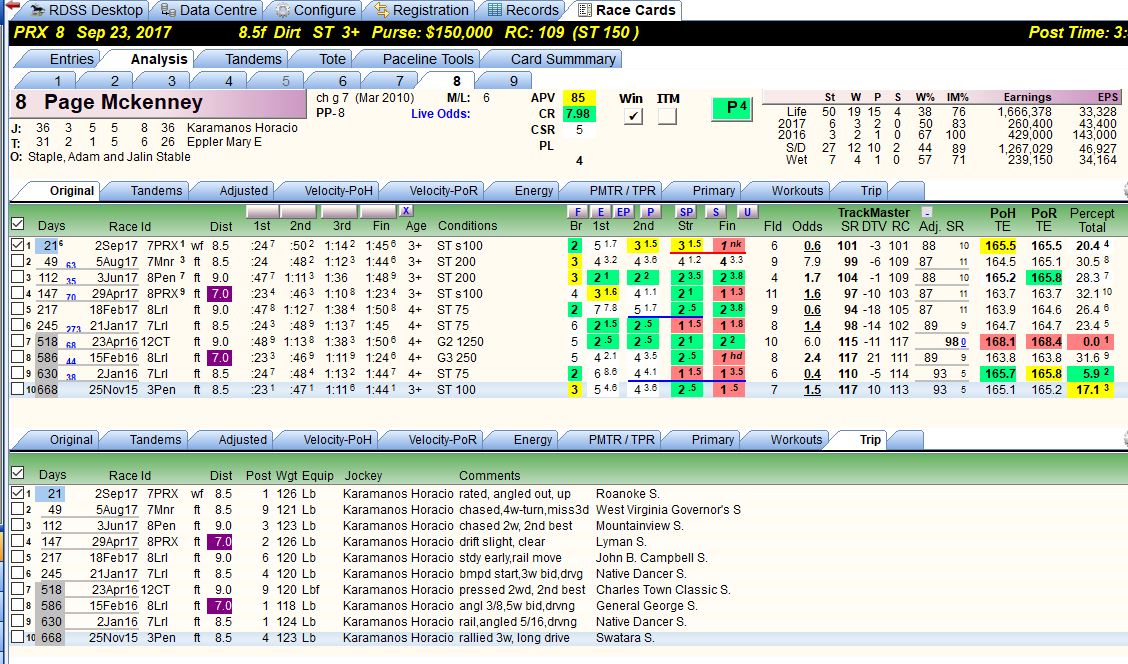
Task: Click the F running-style filter button
Action: pyautogui.click(x=577, y=212)
